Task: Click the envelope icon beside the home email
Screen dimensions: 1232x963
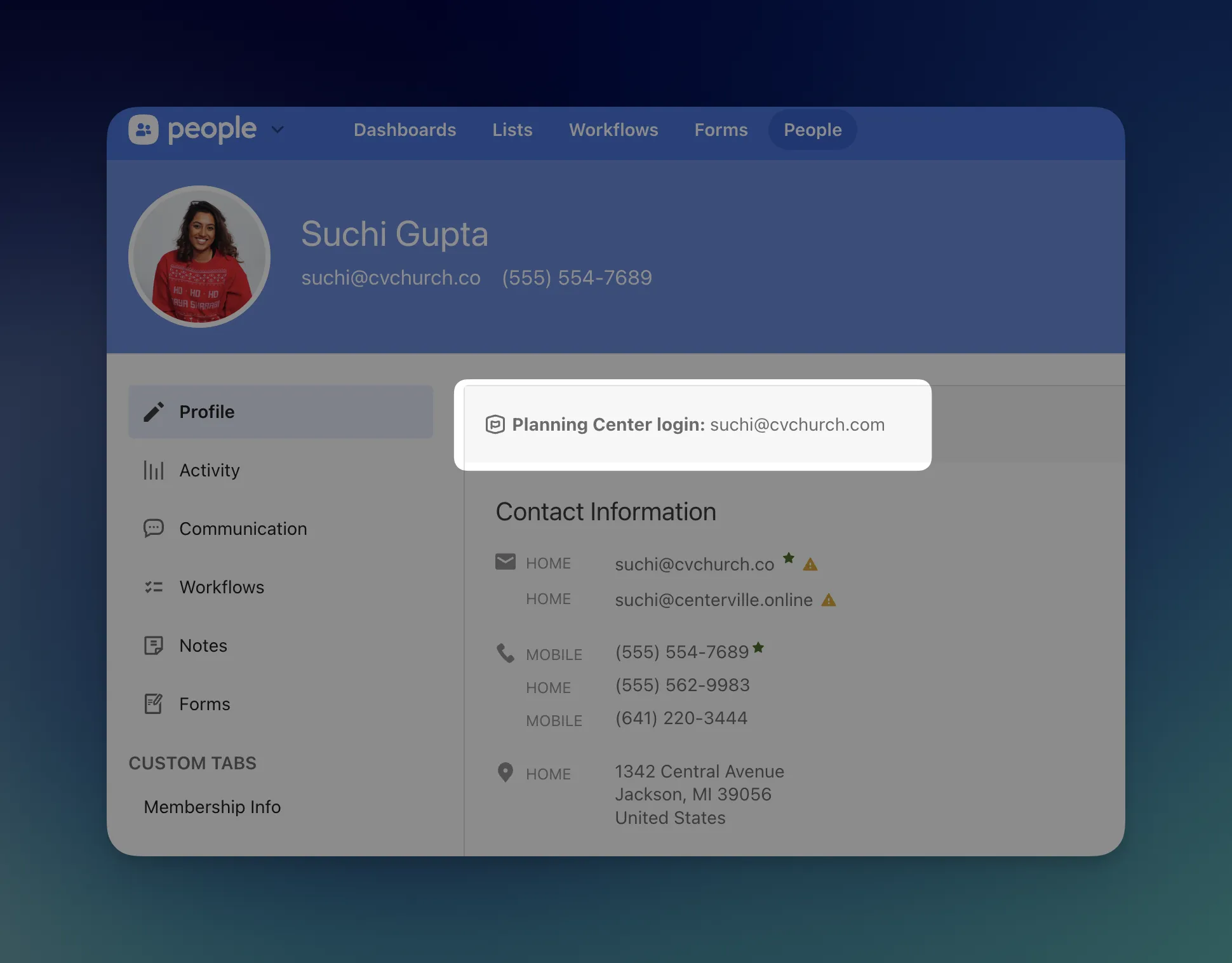Action: [506, 562]
